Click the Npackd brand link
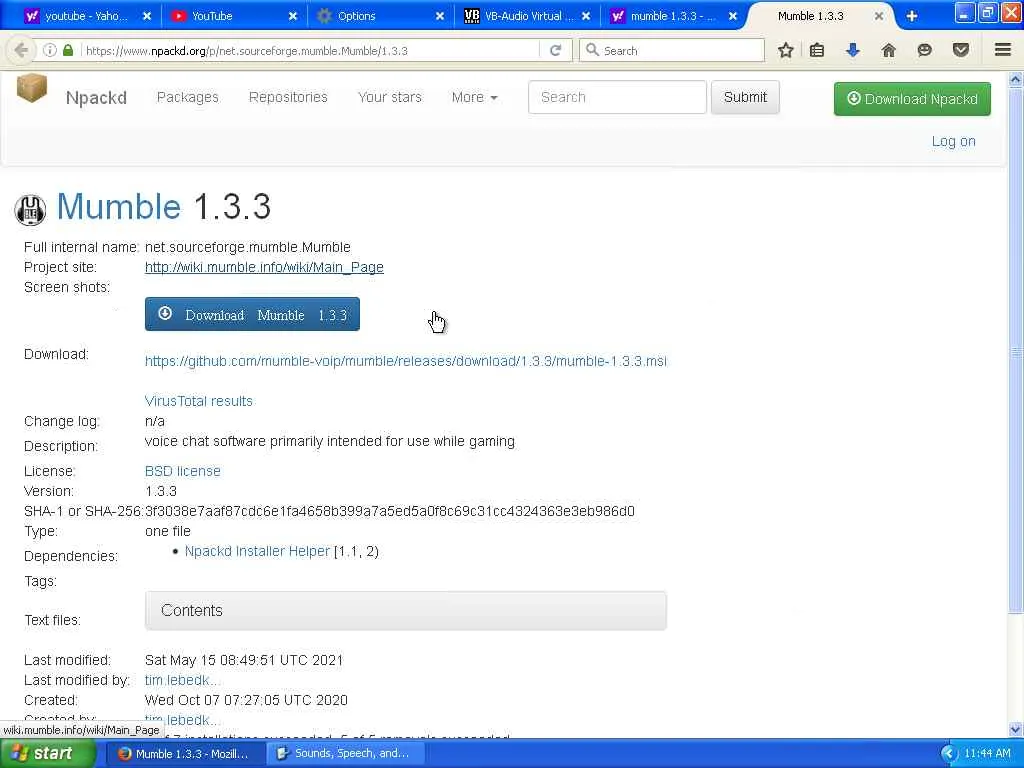The width and height of the screenshot is (1024, 768). [96, 97]
